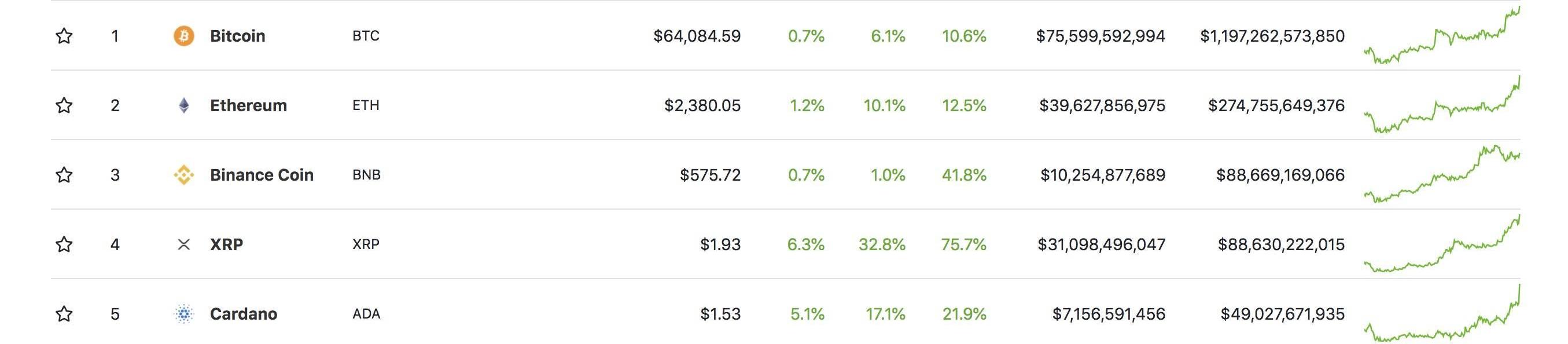Screen dimensions: 1568x344
Task: Open the Ethereum coin page link
Action: [248, 105]
